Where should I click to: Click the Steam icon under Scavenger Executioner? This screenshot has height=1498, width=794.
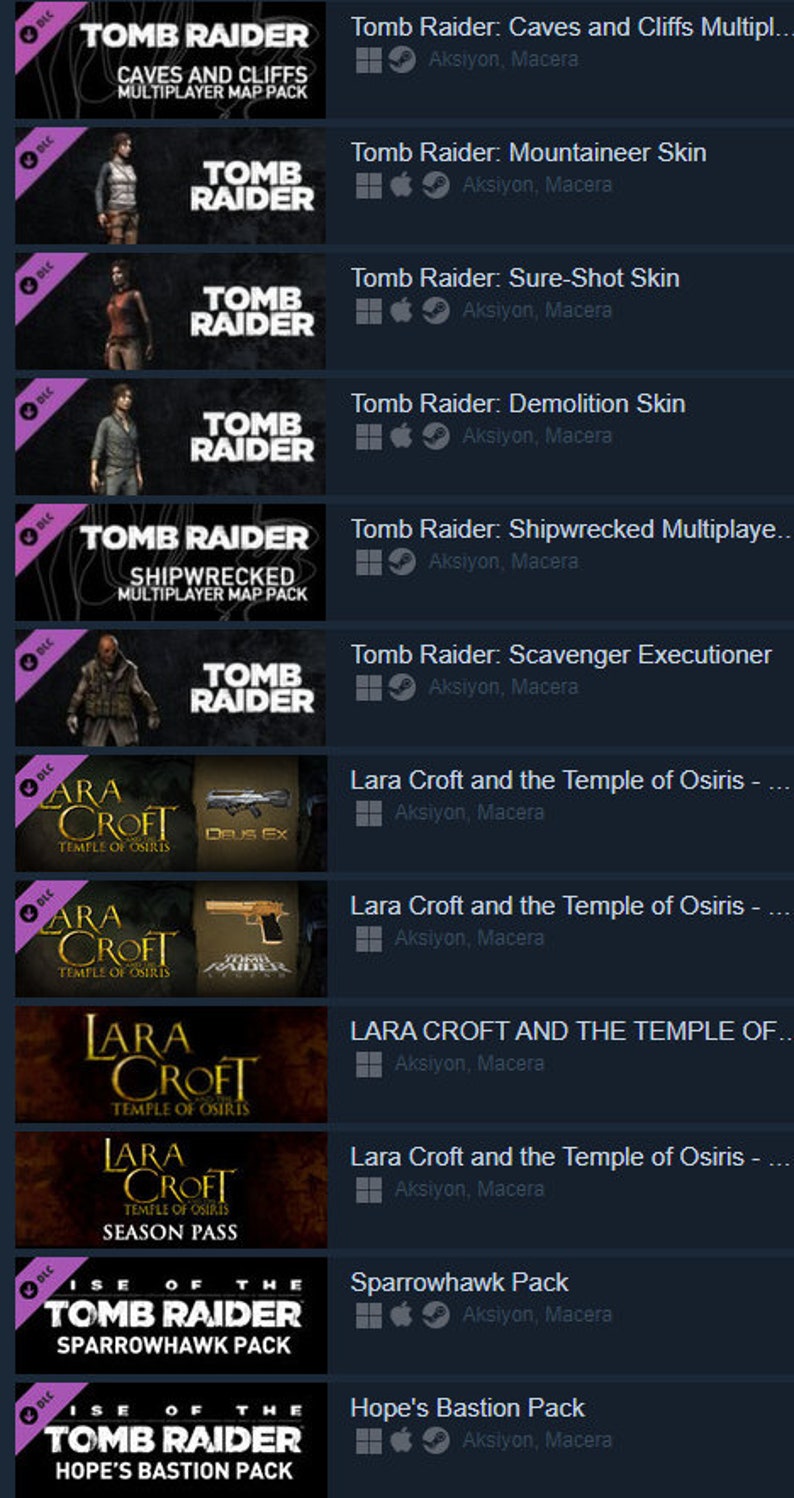tap(402, 687)
